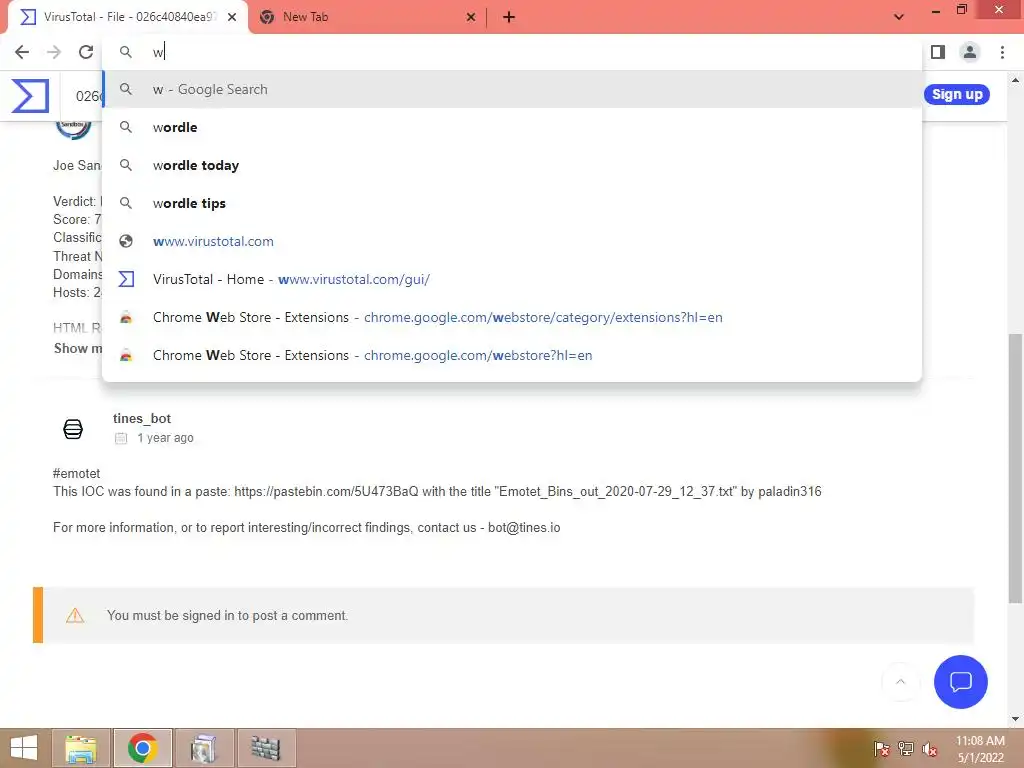
Task: Go back with the browser back arrow
Action: coord(22,52)
